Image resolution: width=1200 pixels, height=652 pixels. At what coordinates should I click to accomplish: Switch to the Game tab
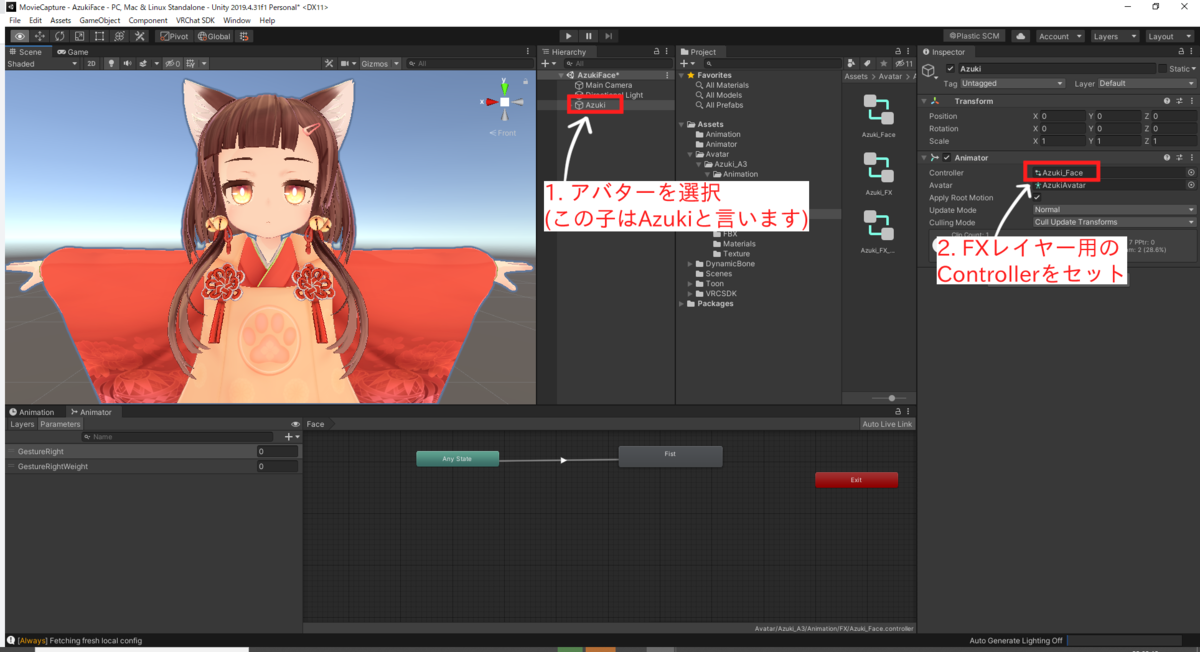(73, 51)
